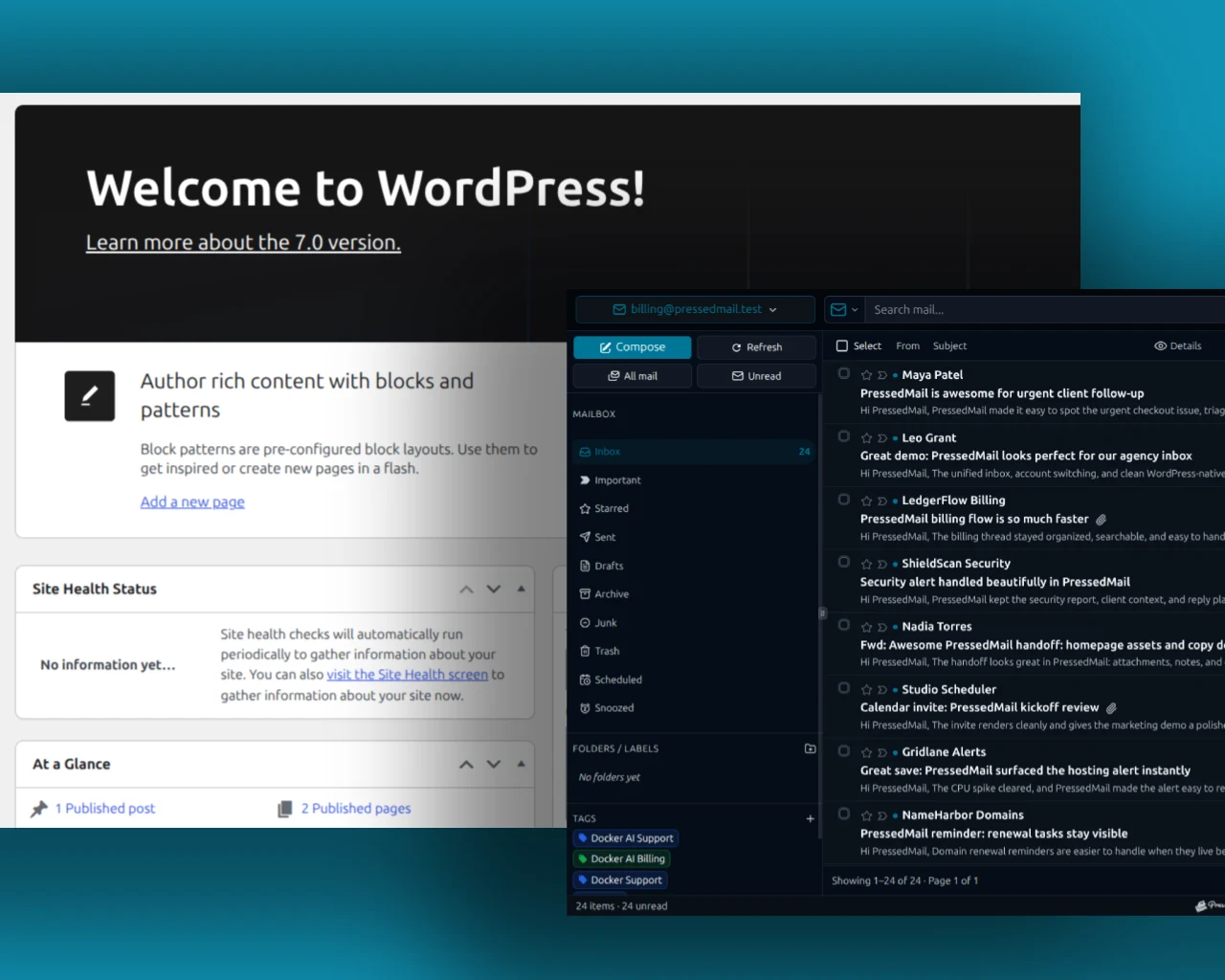
Task: Star the LedgerFlow Billing email
Action: click(866, 501)
